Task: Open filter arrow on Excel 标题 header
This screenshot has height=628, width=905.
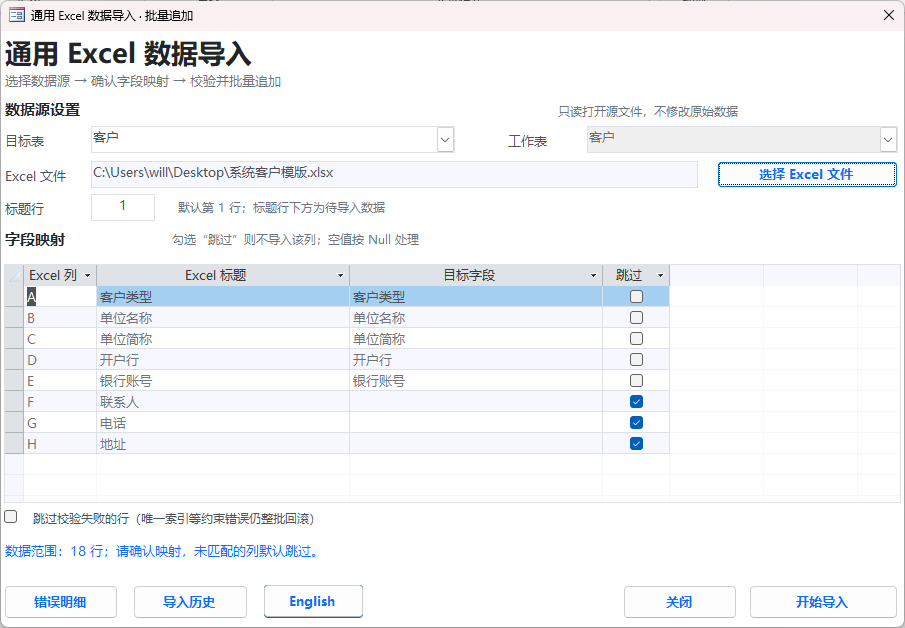Action: click(341, 276)
